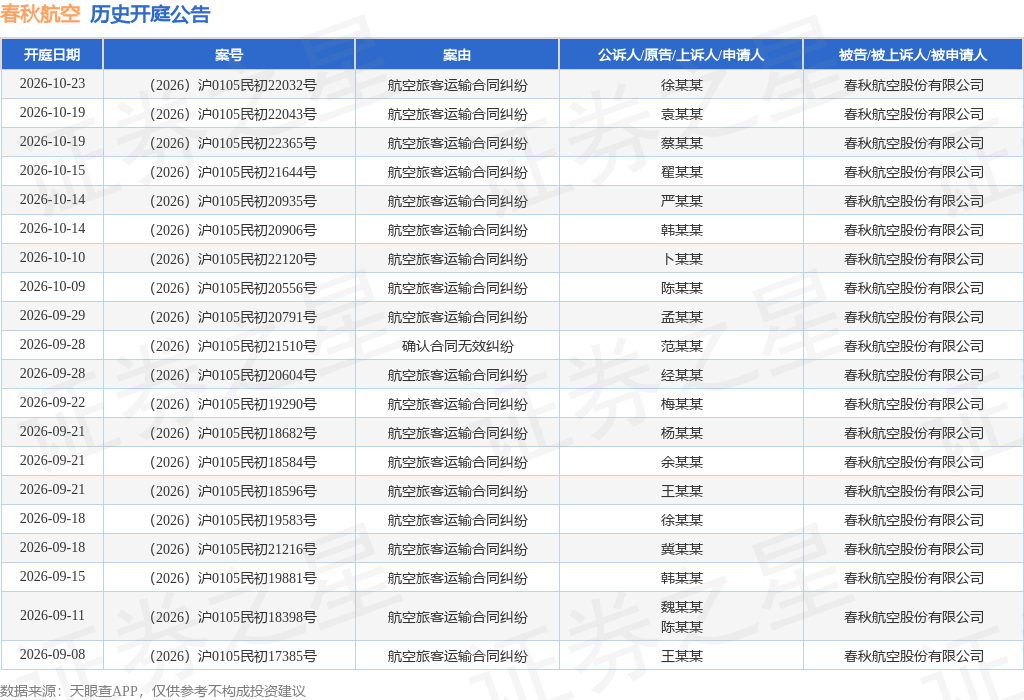Click the 案号 column header

click(x=229, y=55)
